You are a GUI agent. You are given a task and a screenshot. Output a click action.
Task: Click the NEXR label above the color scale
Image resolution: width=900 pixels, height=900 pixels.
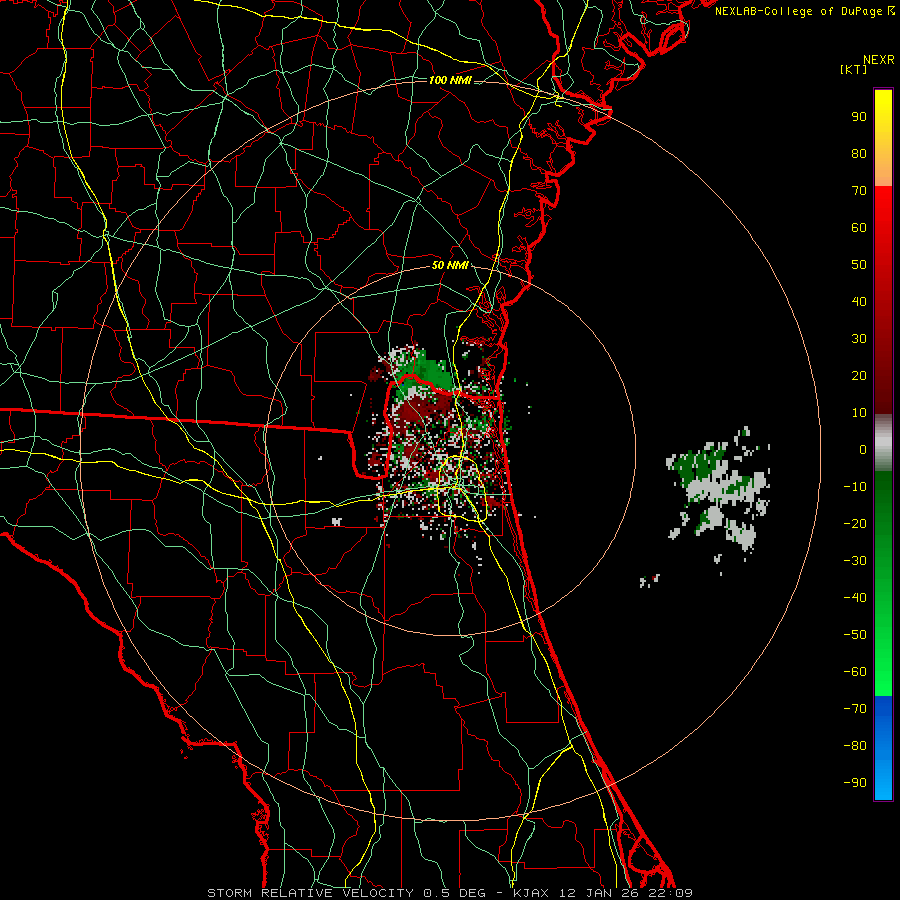tap(878, 60)
